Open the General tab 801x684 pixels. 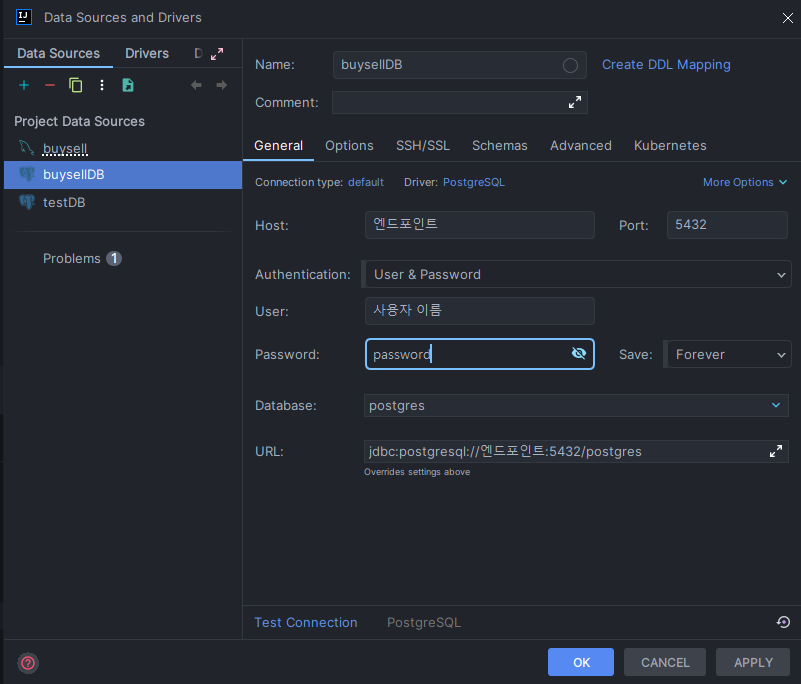(x=278, y=146)
